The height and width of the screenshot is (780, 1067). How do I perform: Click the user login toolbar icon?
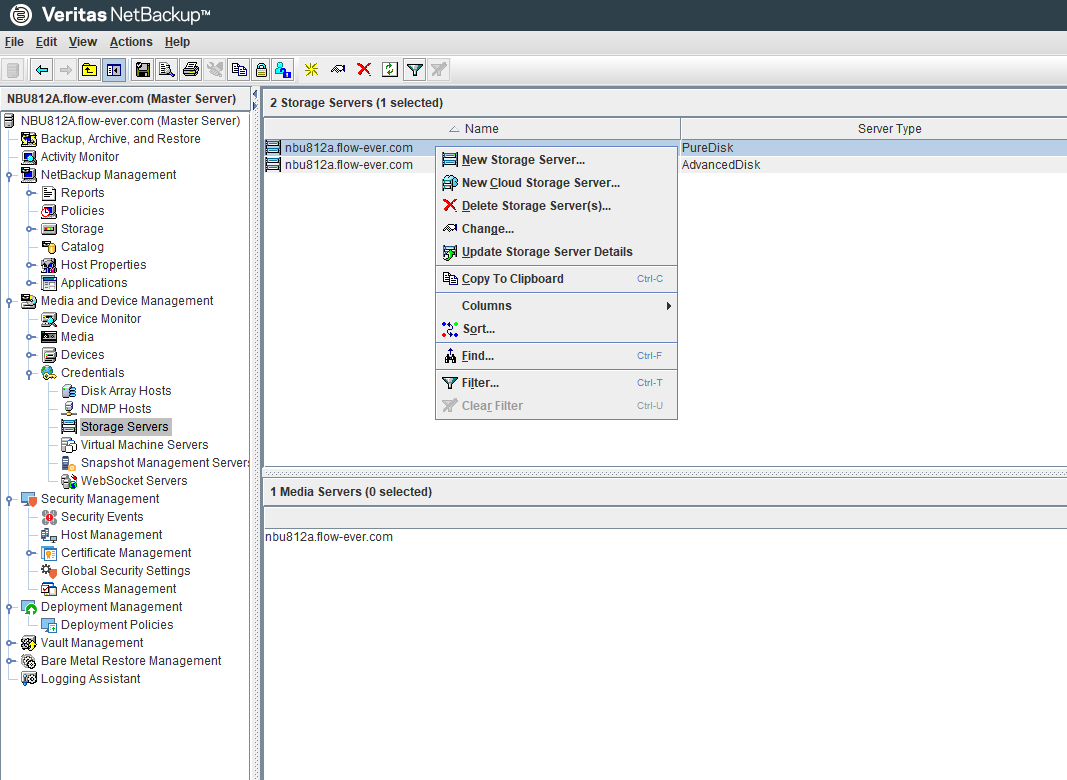[283, 69]
